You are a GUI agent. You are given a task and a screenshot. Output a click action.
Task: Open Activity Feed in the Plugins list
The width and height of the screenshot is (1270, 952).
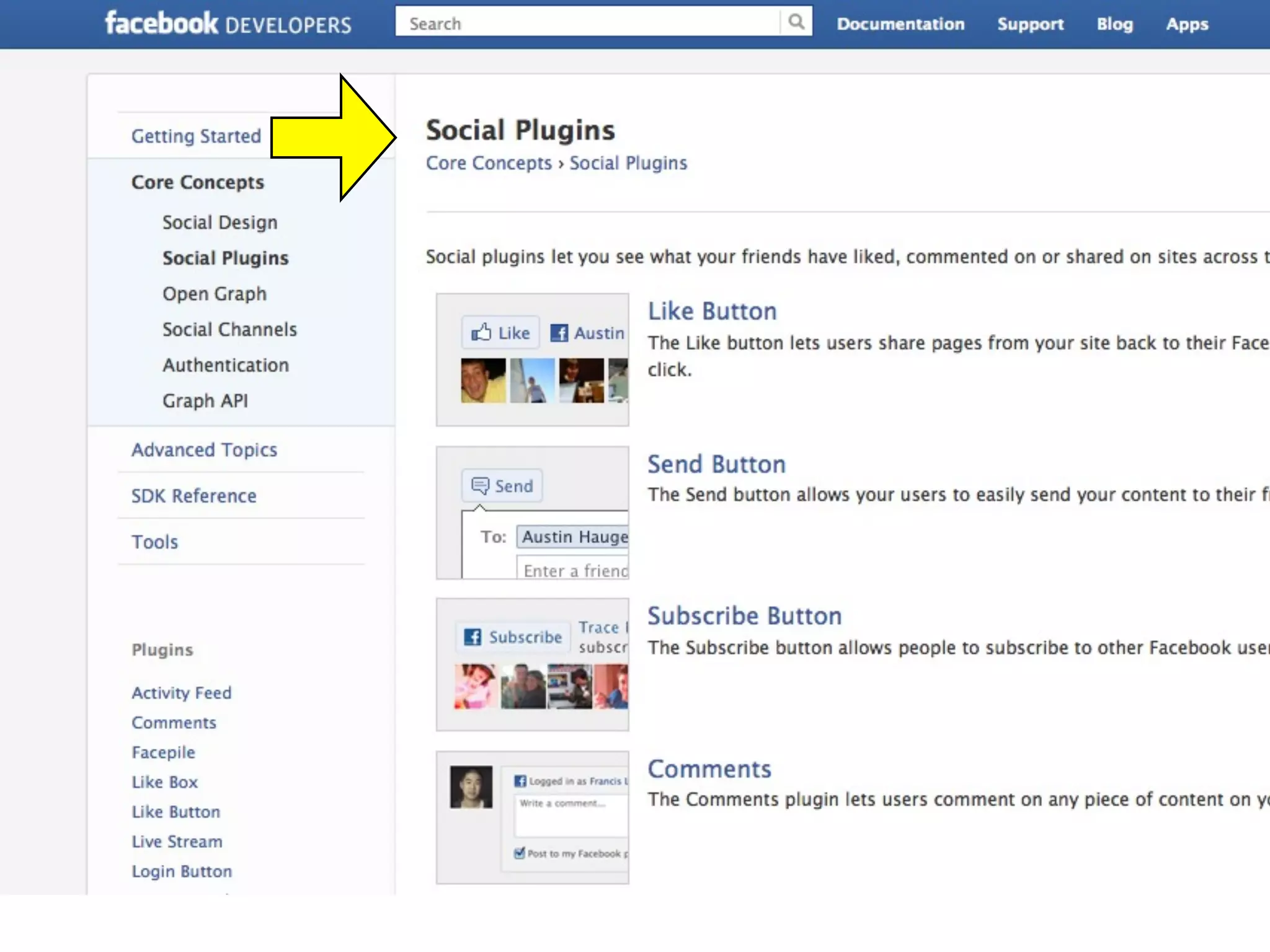click(181, 693)
